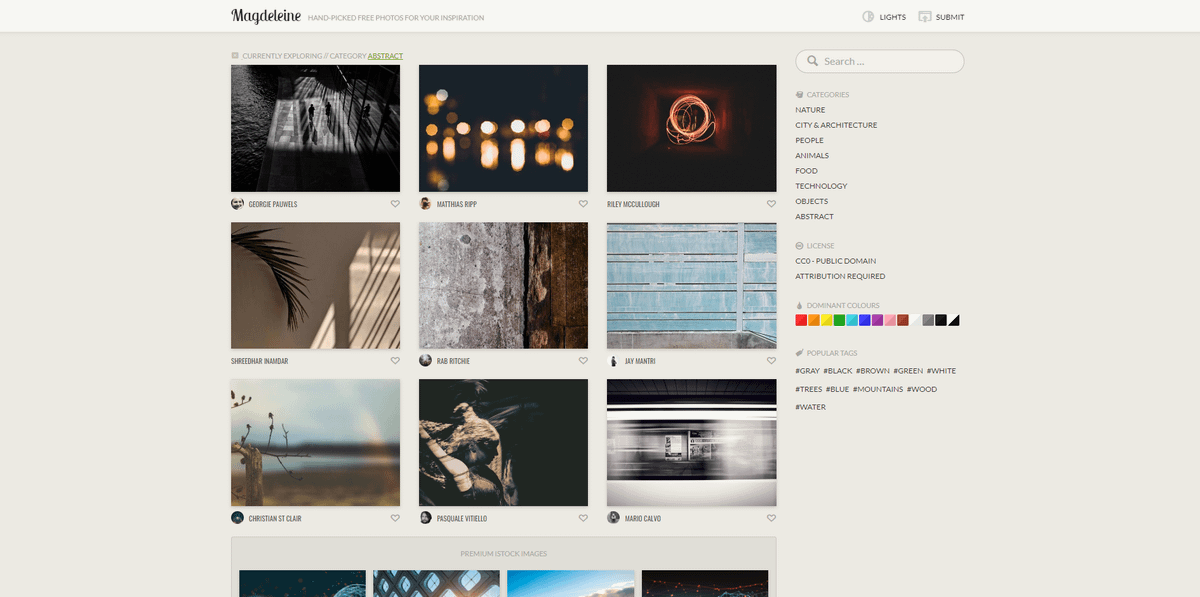Viewport: 1200px width, 597px height.
Task: Open the orange light-painting spiral thumbnail
Action: (691, 128)
